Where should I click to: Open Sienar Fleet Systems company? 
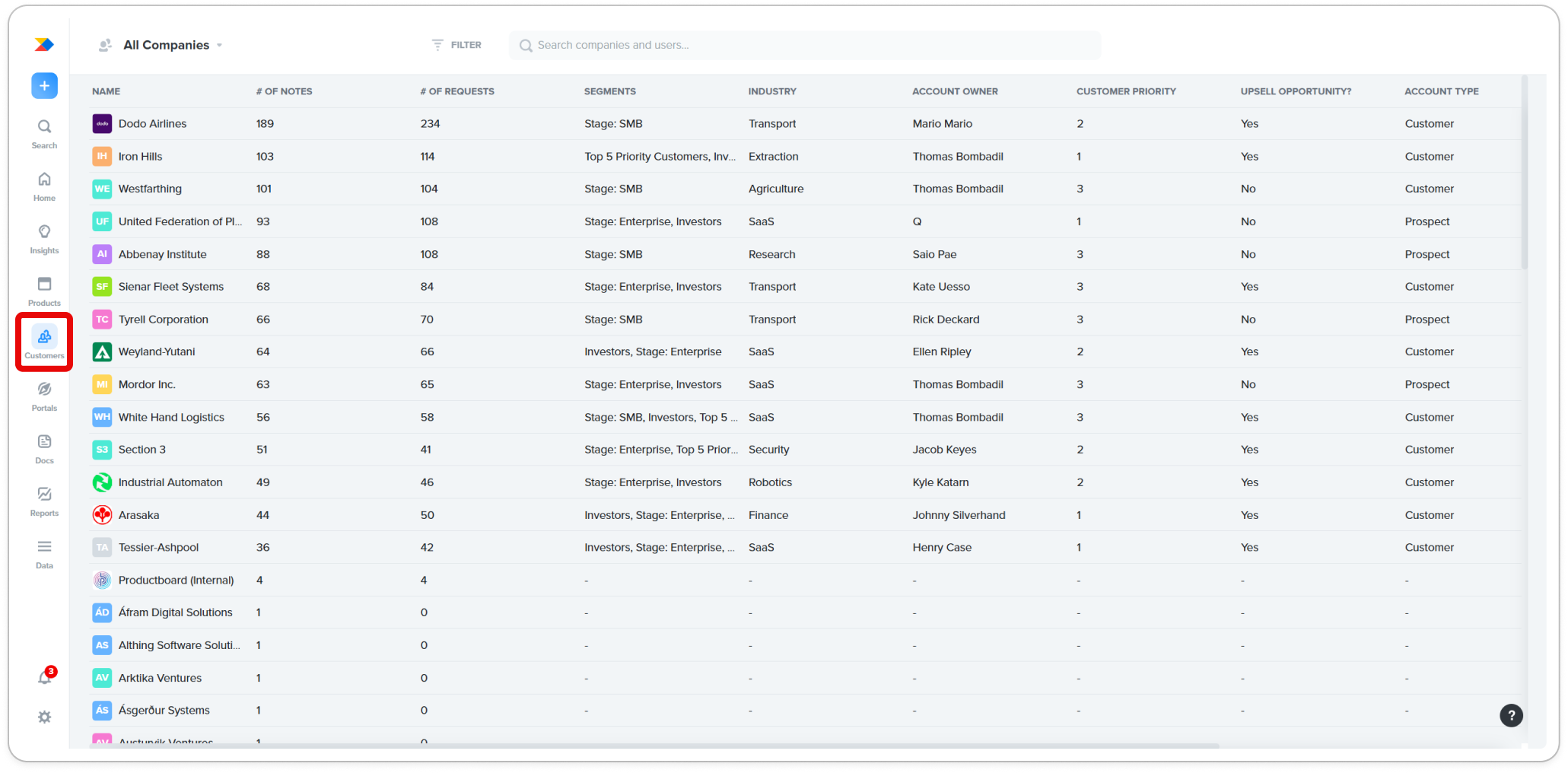[x=171, y=287]
